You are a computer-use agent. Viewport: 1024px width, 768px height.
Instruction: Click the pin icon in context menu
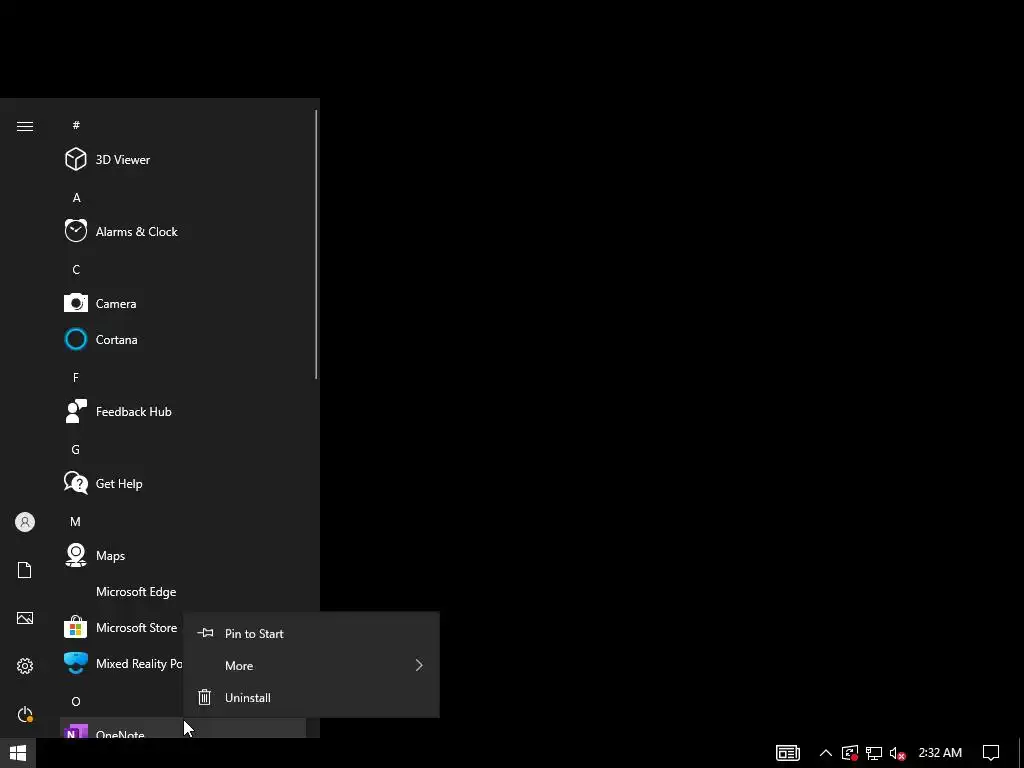tap(205, 633)
